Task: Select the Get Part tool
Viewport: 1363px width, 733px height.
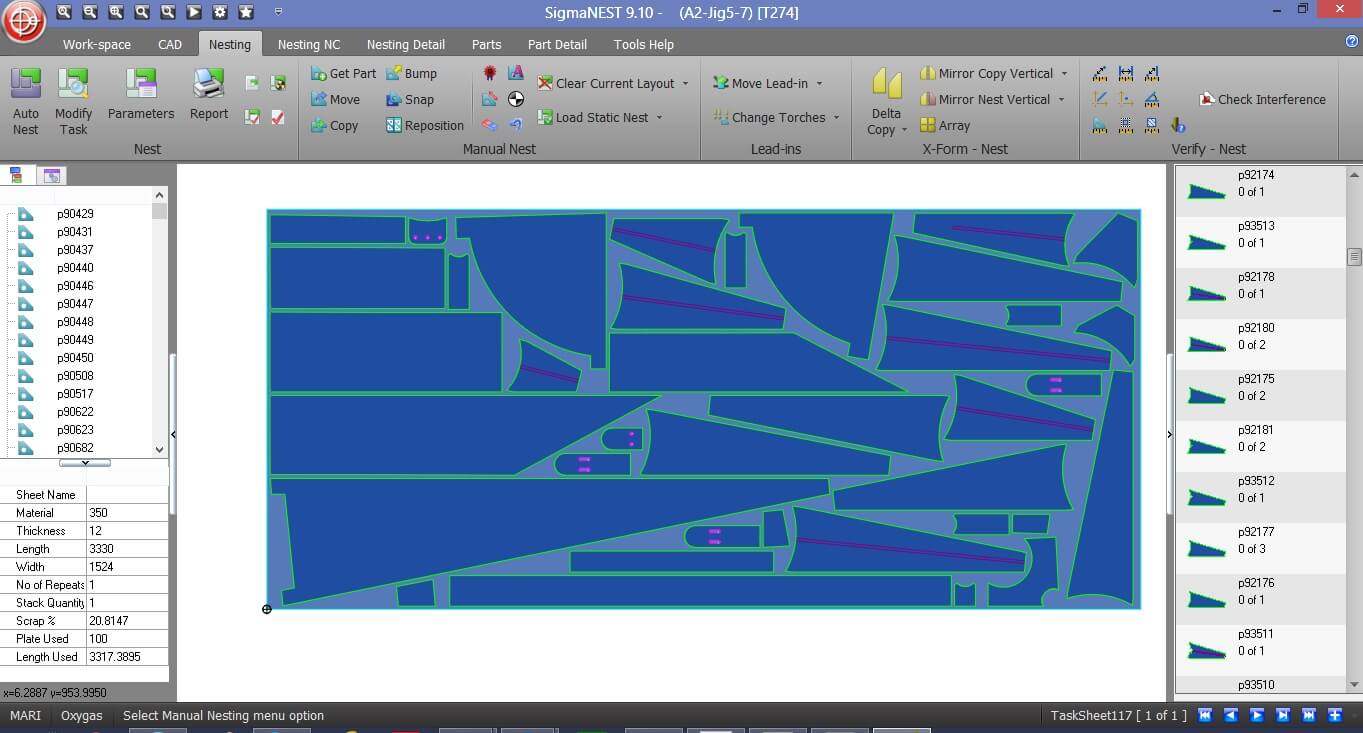Action: 343,73
